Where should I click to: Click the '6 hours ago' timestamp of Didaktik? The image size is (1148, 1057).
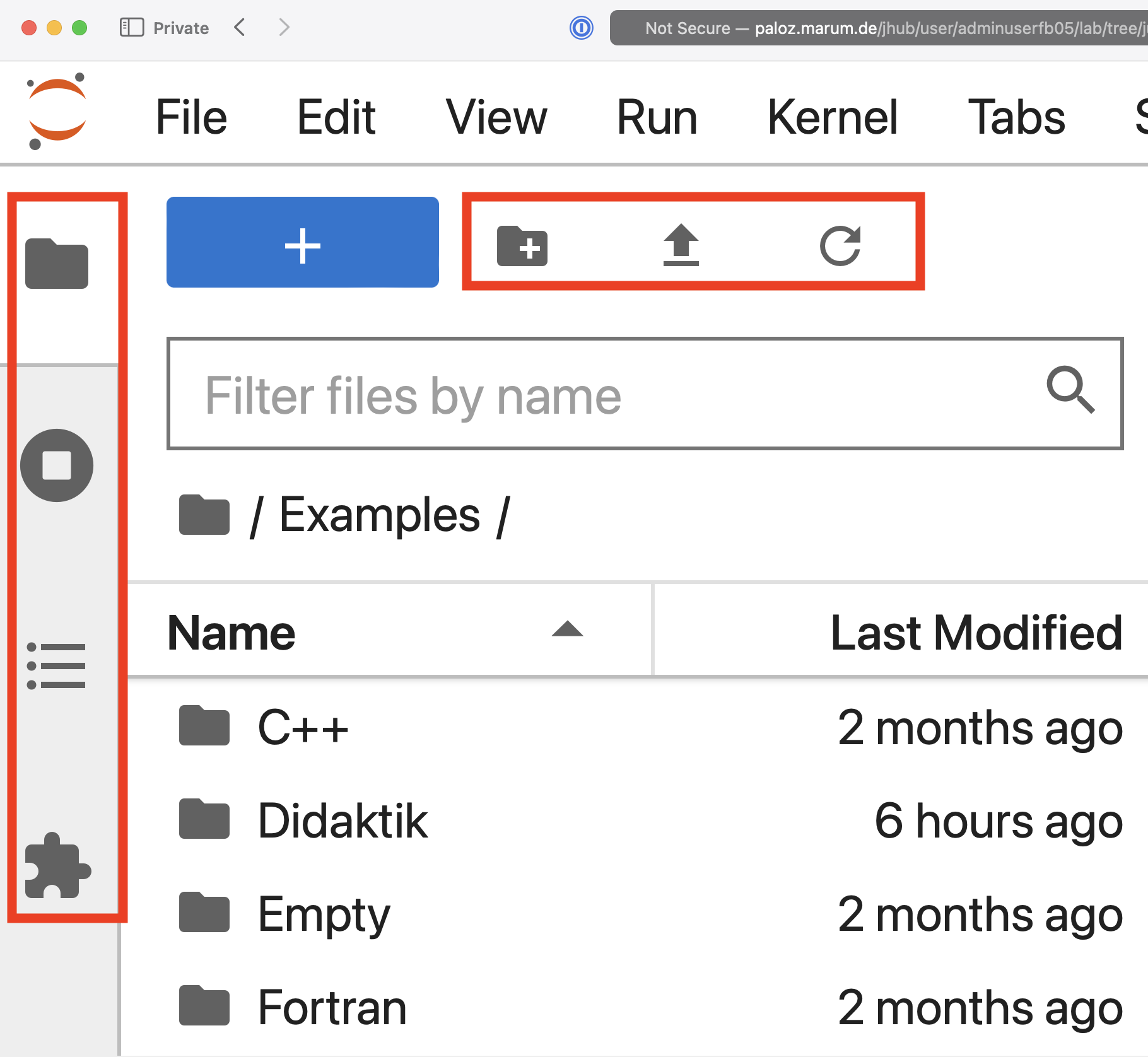click(999, 820)
